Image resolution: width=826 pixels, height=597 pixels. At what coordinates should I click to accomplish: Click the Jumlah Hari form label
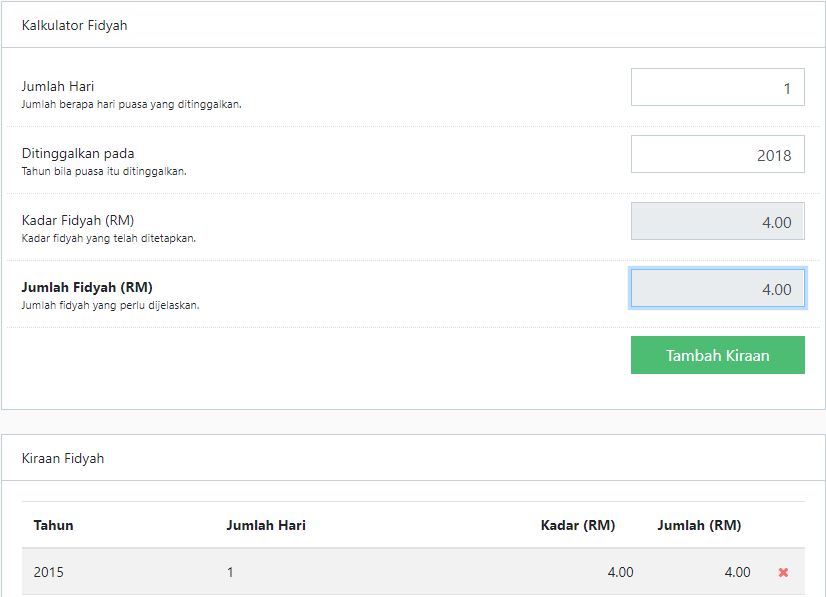(x=58, y=87)
